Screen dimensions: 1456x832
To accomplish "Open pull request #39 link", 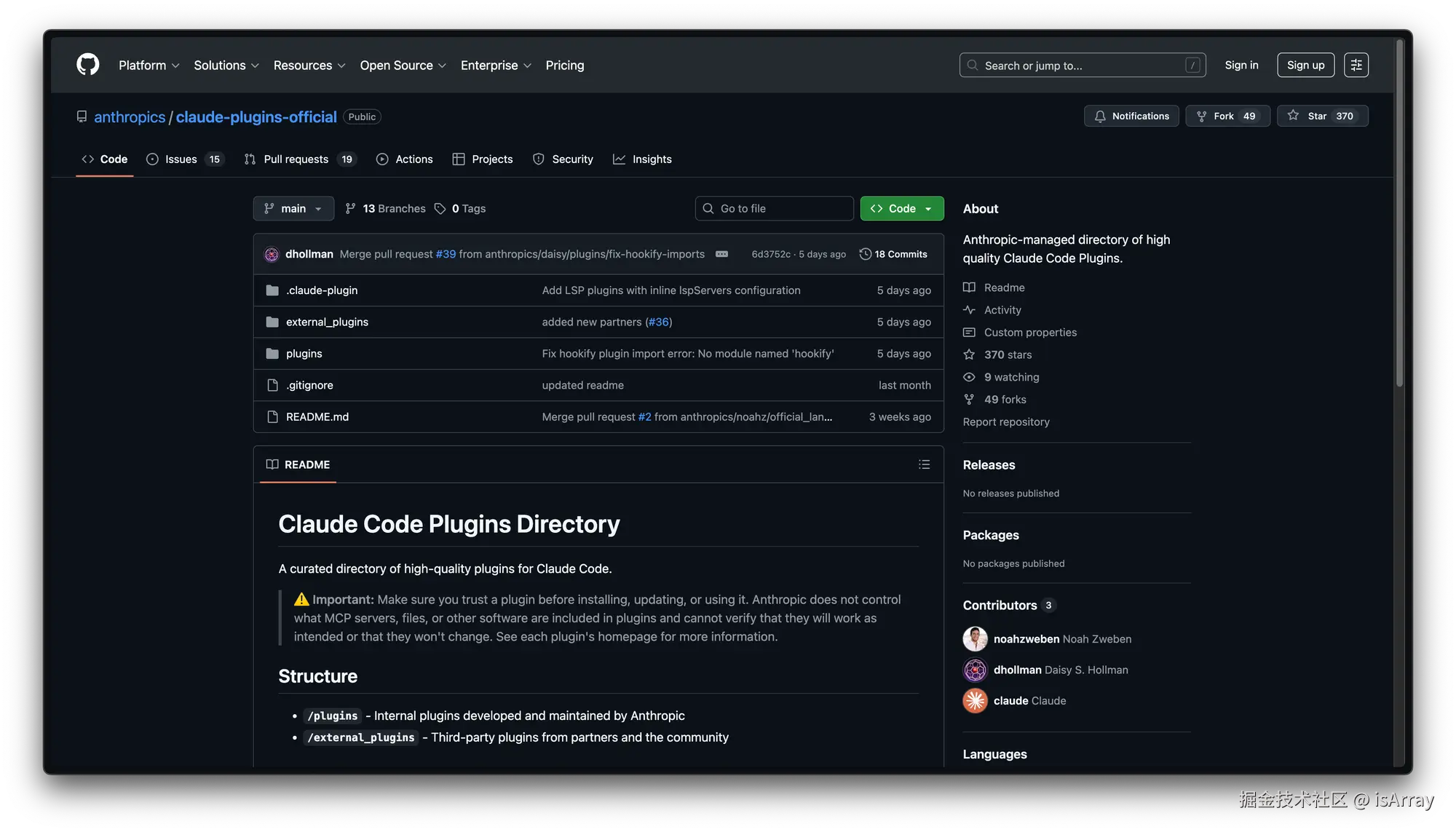I will tap(446, 254).
